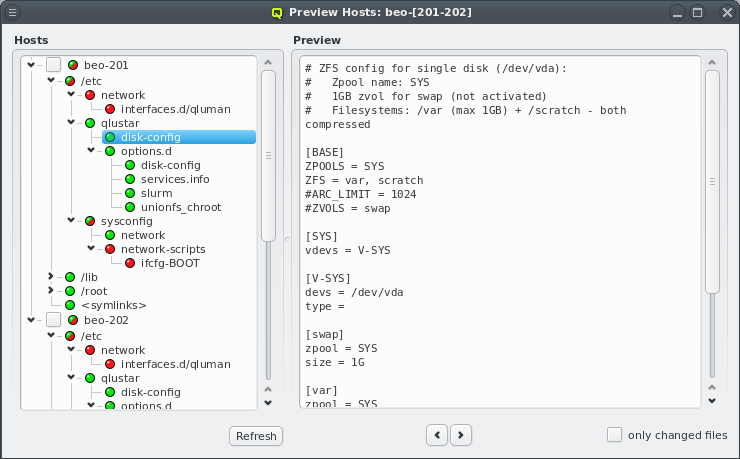Screen dimensions: 740x459
Task: Click the red icon beside network-scripts
Action: pos(110,249)
